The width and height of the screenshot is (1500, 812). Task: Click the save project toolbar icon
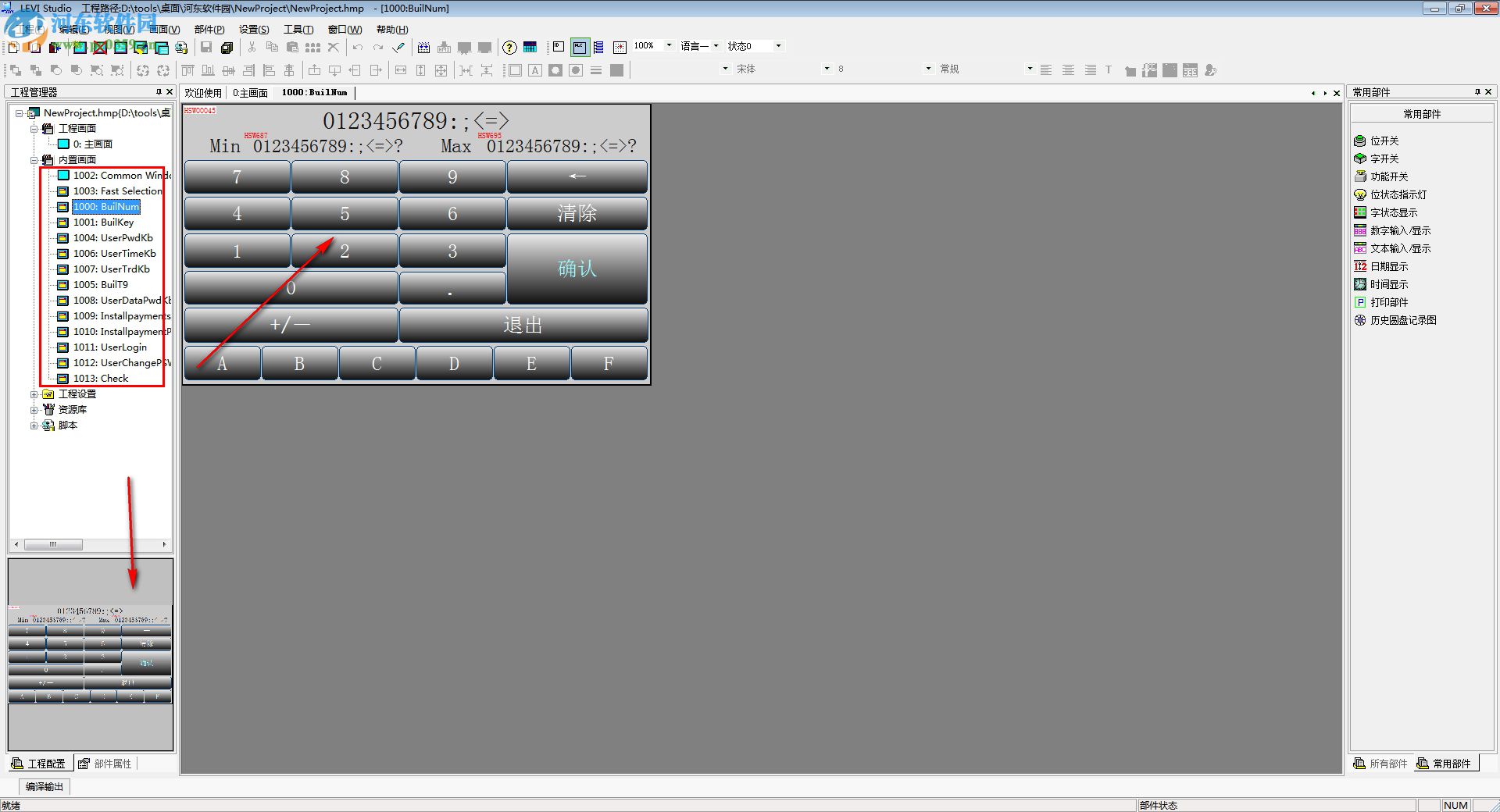pyautogui.click(x=206, y=48)
